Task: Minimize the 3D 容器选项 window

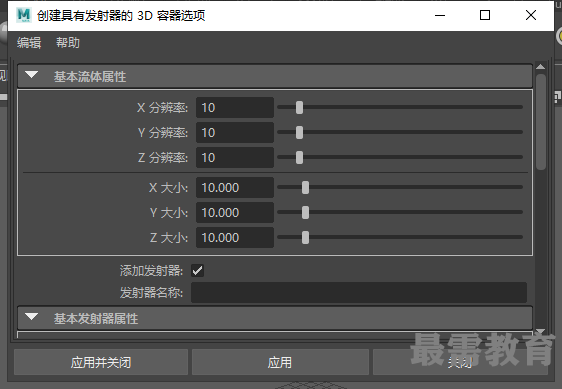Action: (440, 15)
